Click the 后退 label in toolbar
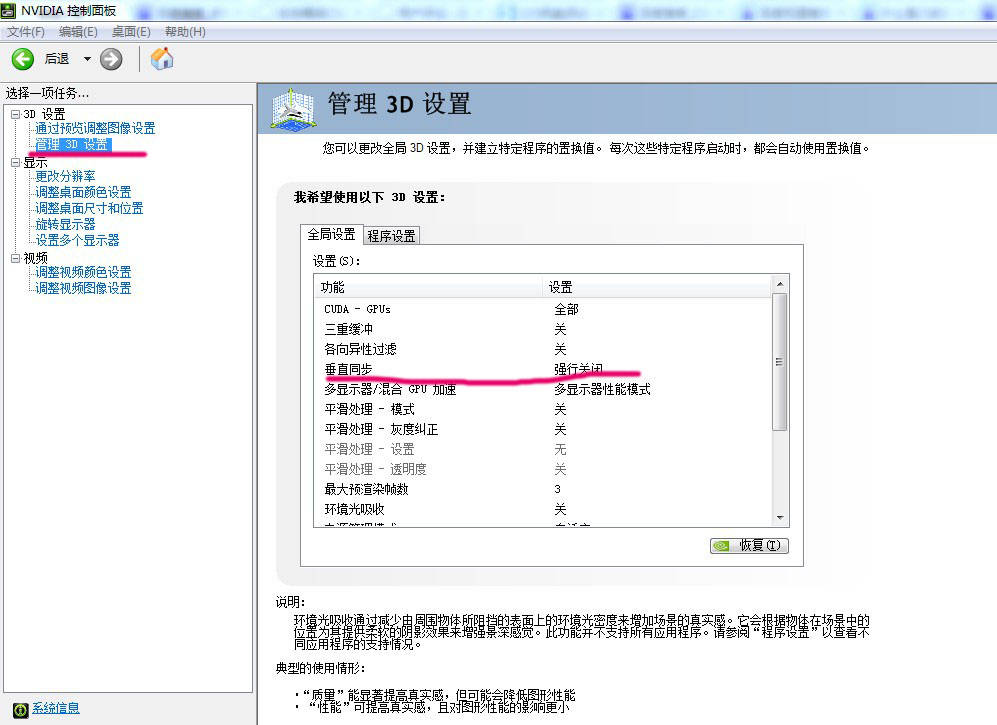Screen dimensions: 997x725 click(x=57, y=59)
